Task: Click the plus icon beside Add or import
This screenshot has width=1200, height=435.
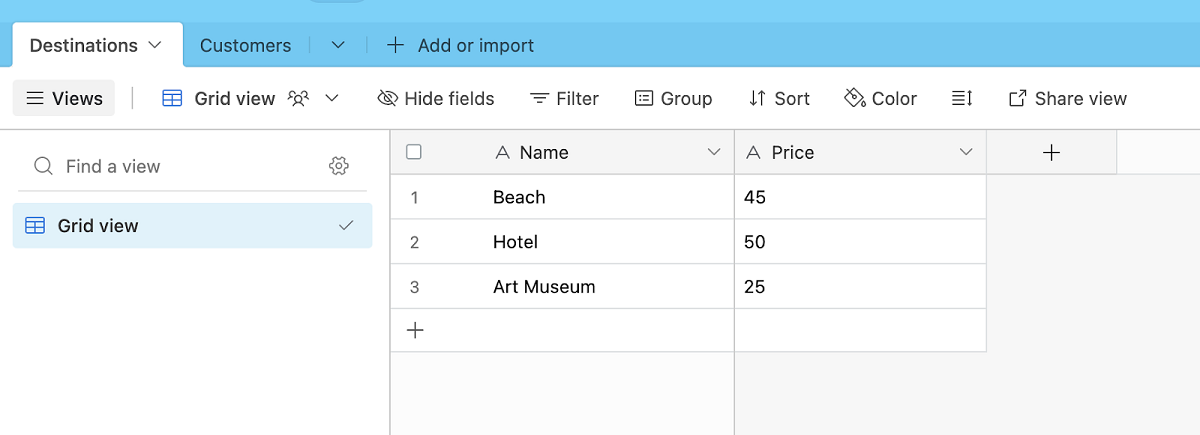Action: tap(396, 45)
